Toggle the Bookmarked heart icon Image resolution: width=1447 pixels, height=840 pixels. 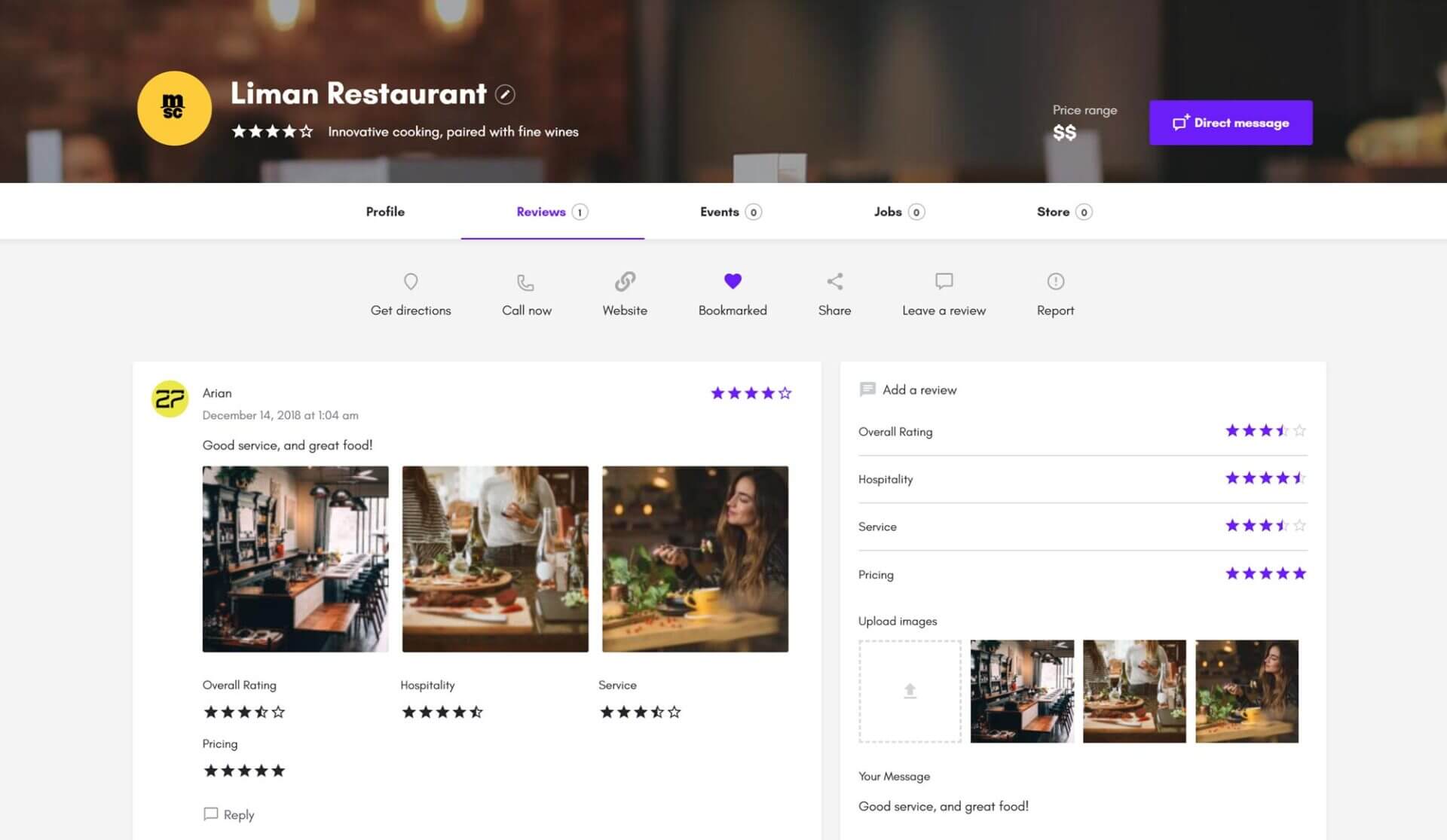tap(733, 281)
